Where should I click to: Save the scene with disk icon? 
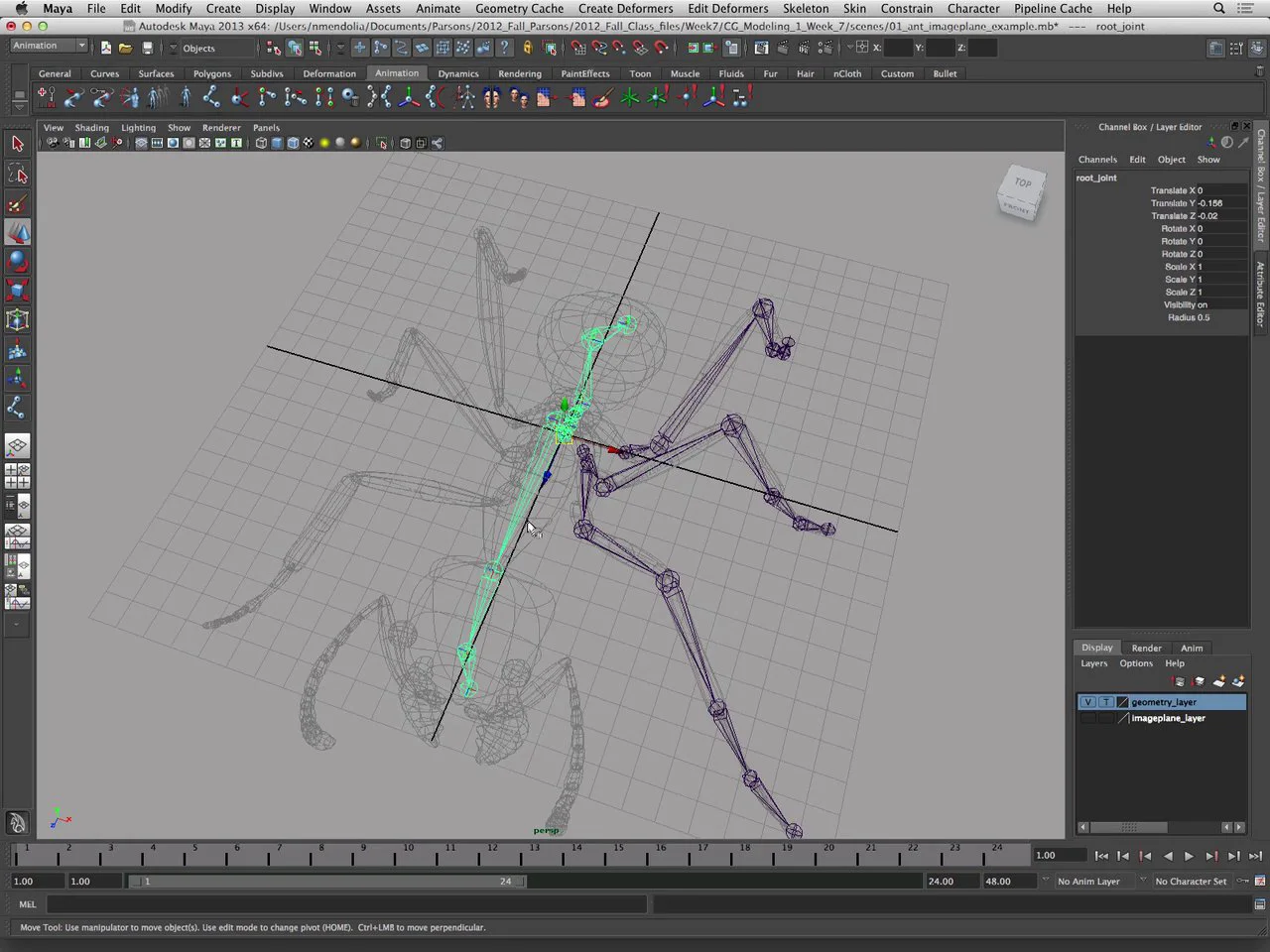pyautogui.click(x=147, y=48)
